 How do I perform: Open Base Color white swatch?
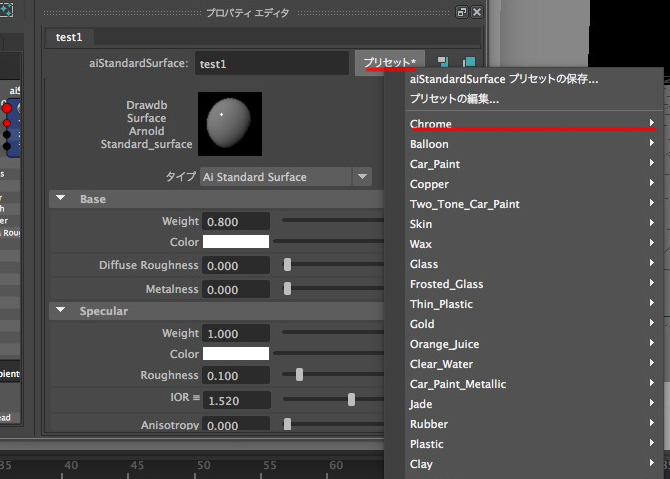pos(236,241)
